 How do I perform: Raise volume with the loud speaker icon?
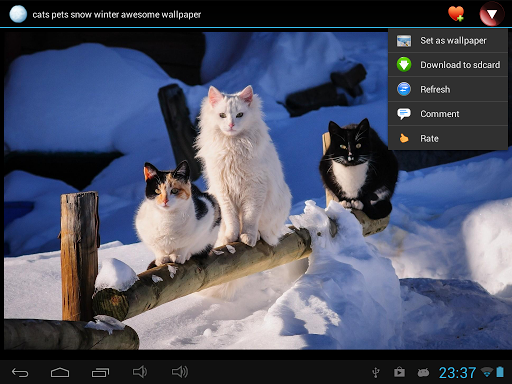[180, 372]
